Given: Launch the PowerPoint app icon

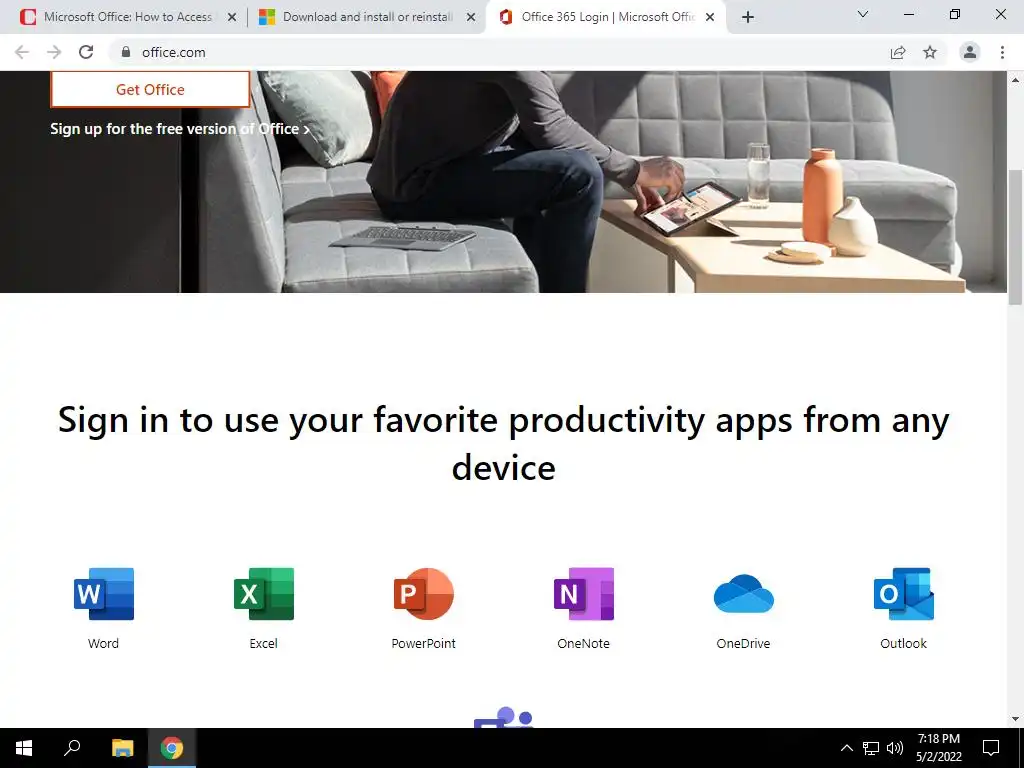Looking at the screenshot, I should click(424, 594).
